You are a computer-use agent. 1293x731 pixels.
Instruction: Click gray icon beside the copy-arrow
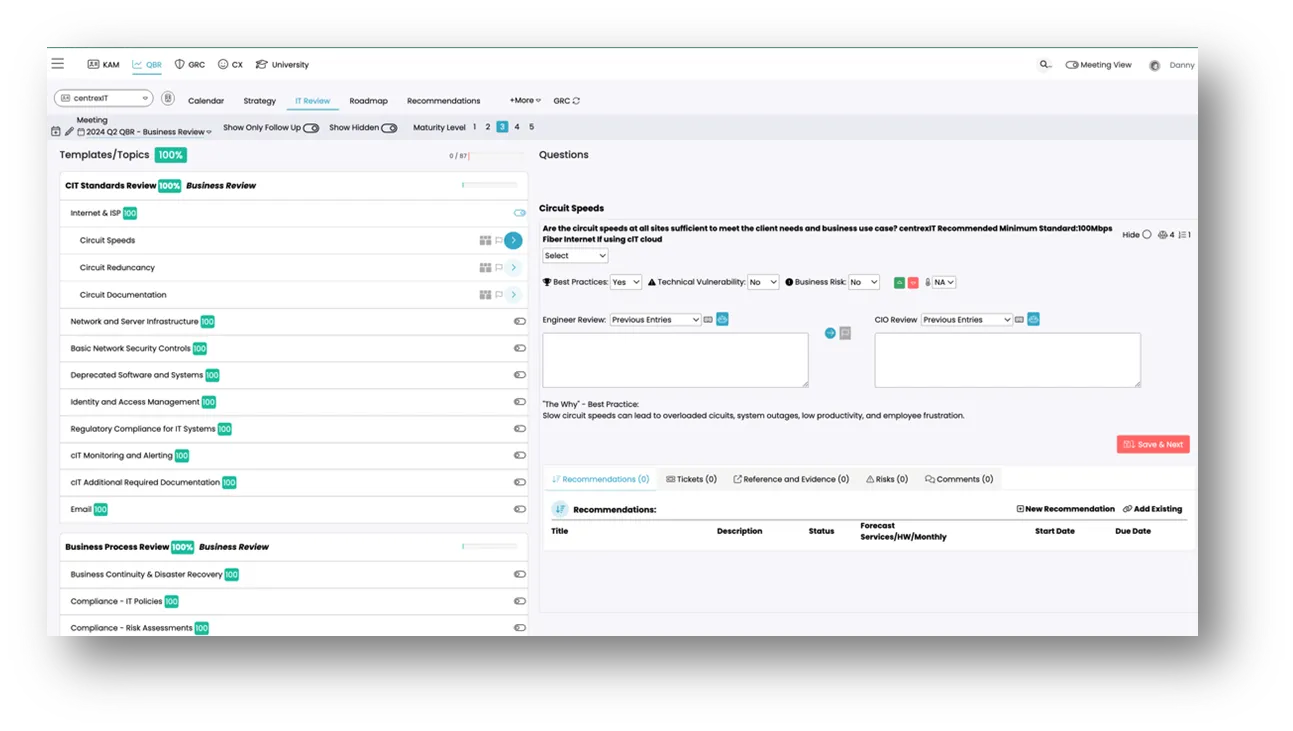coord(845,334)
